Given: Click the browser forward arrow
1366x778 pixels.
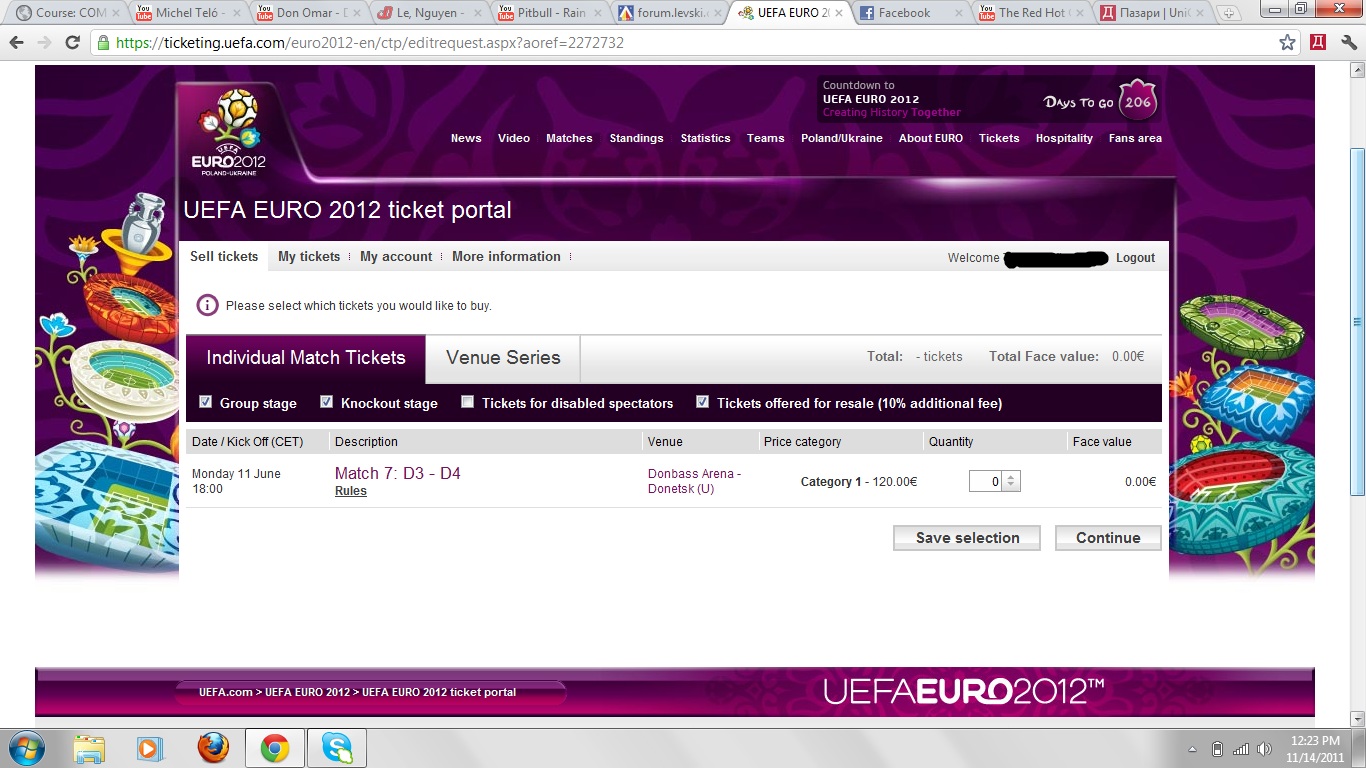Looking at the screenshot, I should click(44, 43).
